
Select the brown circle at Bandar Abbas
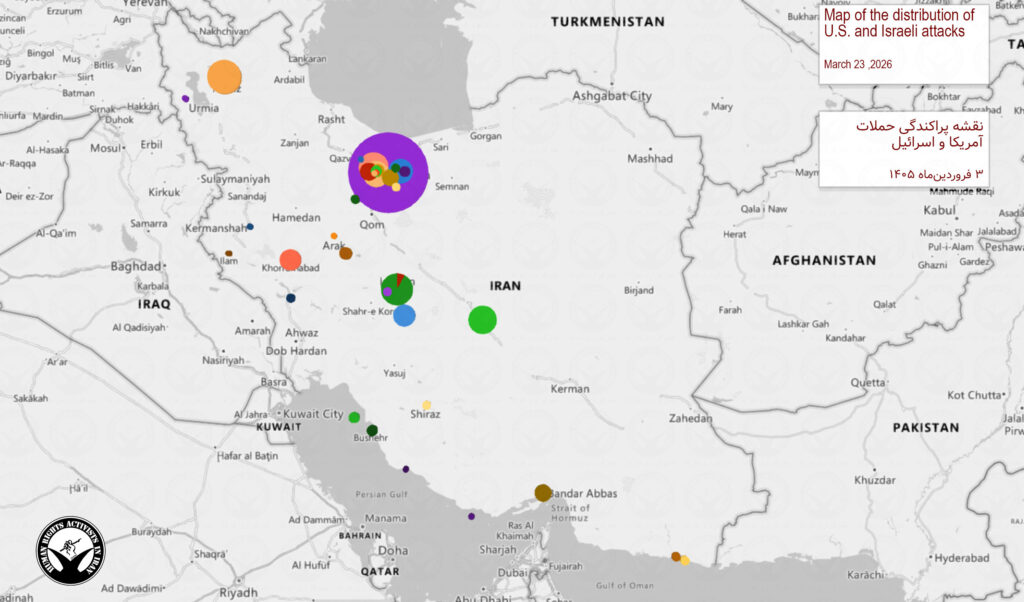[x=542, y=492]
